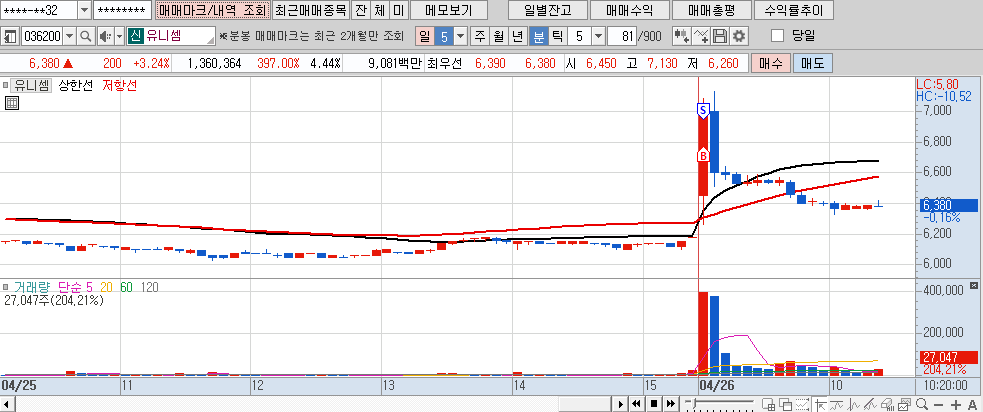The height and width of the screenshot is (412, 983).
Task: Toggle the 분 minute chart period
Action: point(539,37)
